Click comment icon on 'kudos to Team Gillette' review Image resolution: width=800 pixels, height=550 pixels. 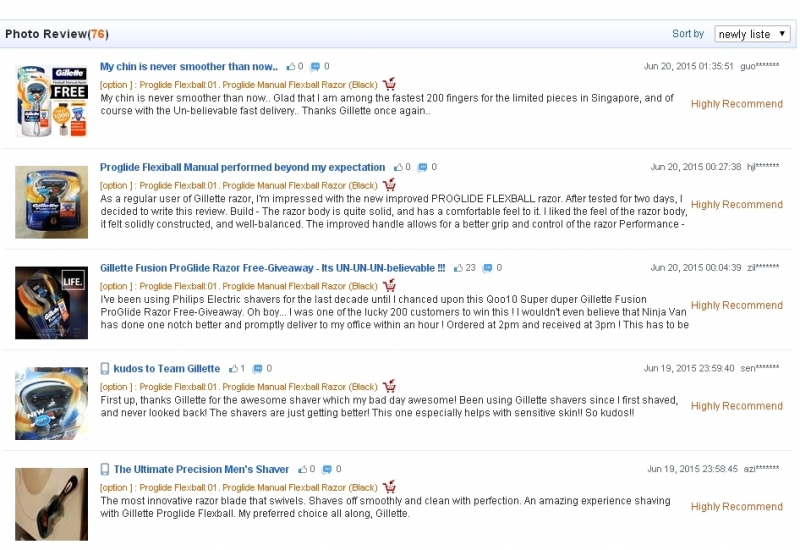pos(257,369)
